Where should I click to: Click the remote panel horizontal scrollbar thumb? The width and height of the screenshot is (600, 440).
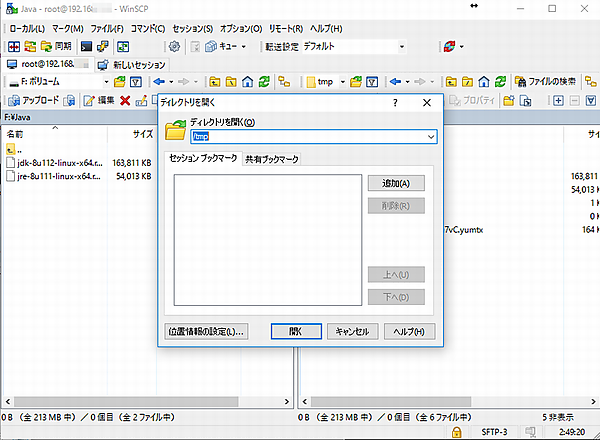click(x=391, y=401)
